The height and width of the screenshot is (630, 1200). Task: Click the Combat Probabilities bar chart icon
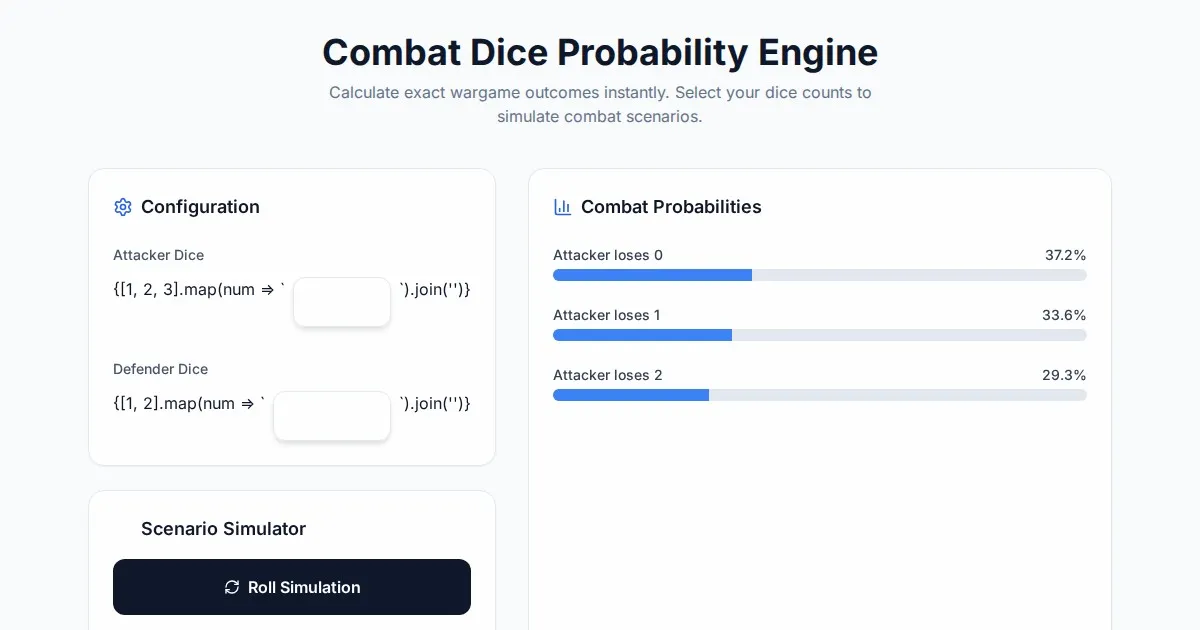(562, 207)
